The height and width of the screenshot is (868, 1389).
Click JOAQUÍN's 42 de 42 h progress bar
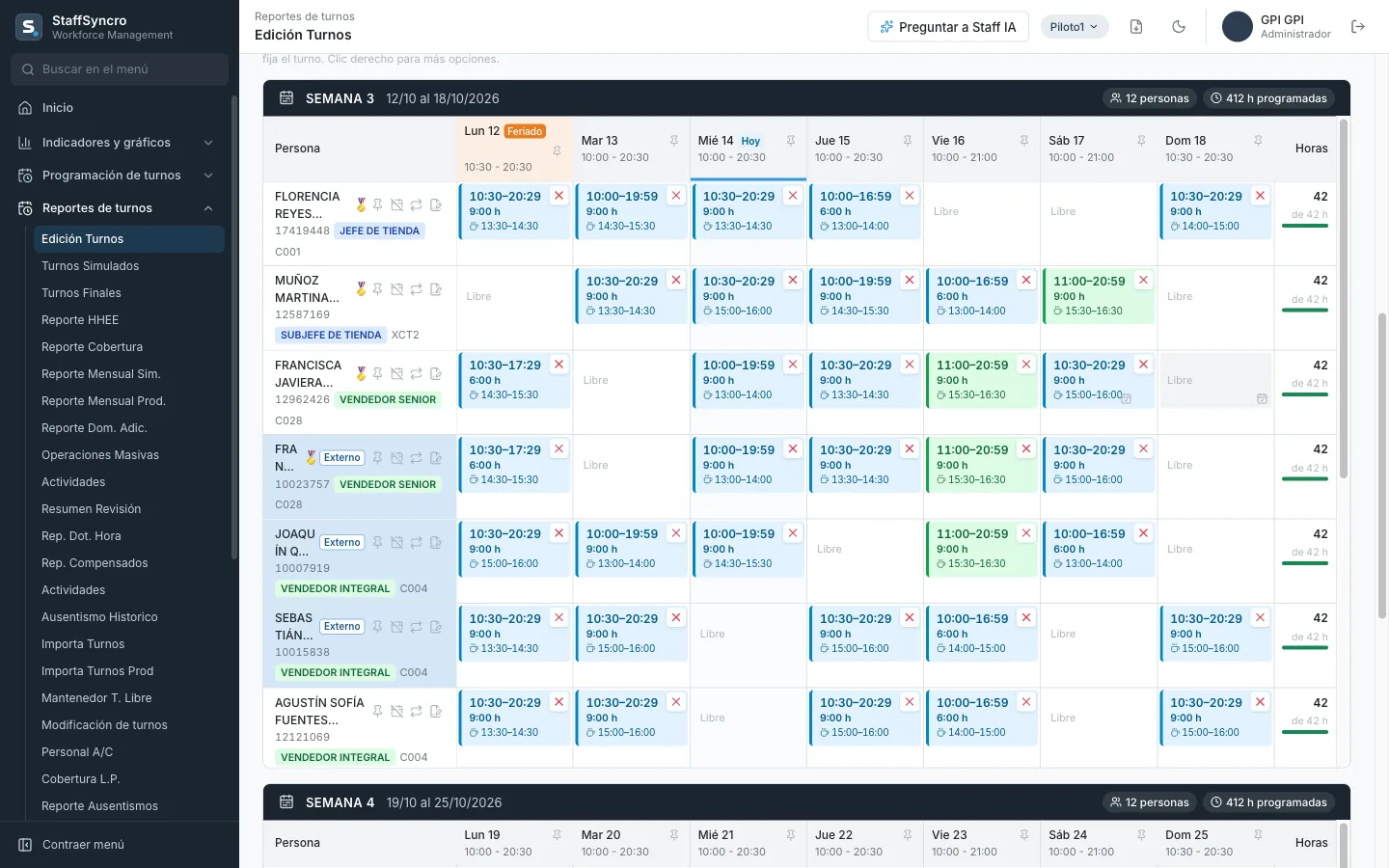[1304, 564]
